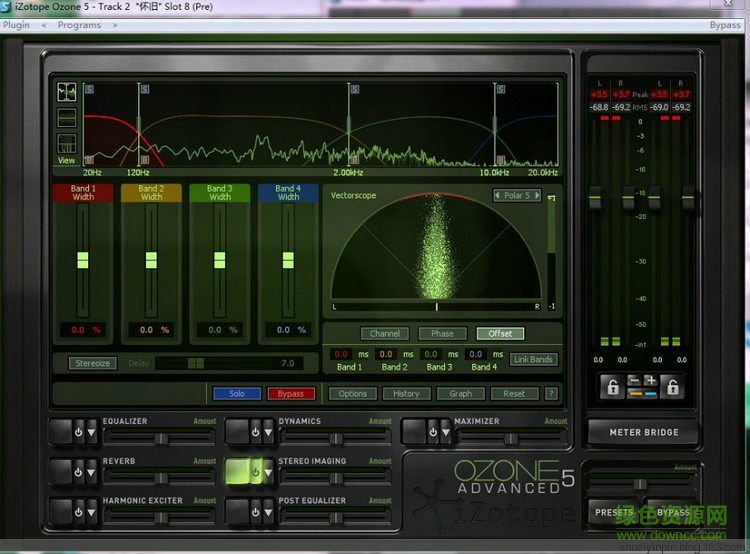The height and width of the screenshot is (554, 750).
Task: Open the Polar S vectorscope mode selector
Action: click(x=517, y=196)
